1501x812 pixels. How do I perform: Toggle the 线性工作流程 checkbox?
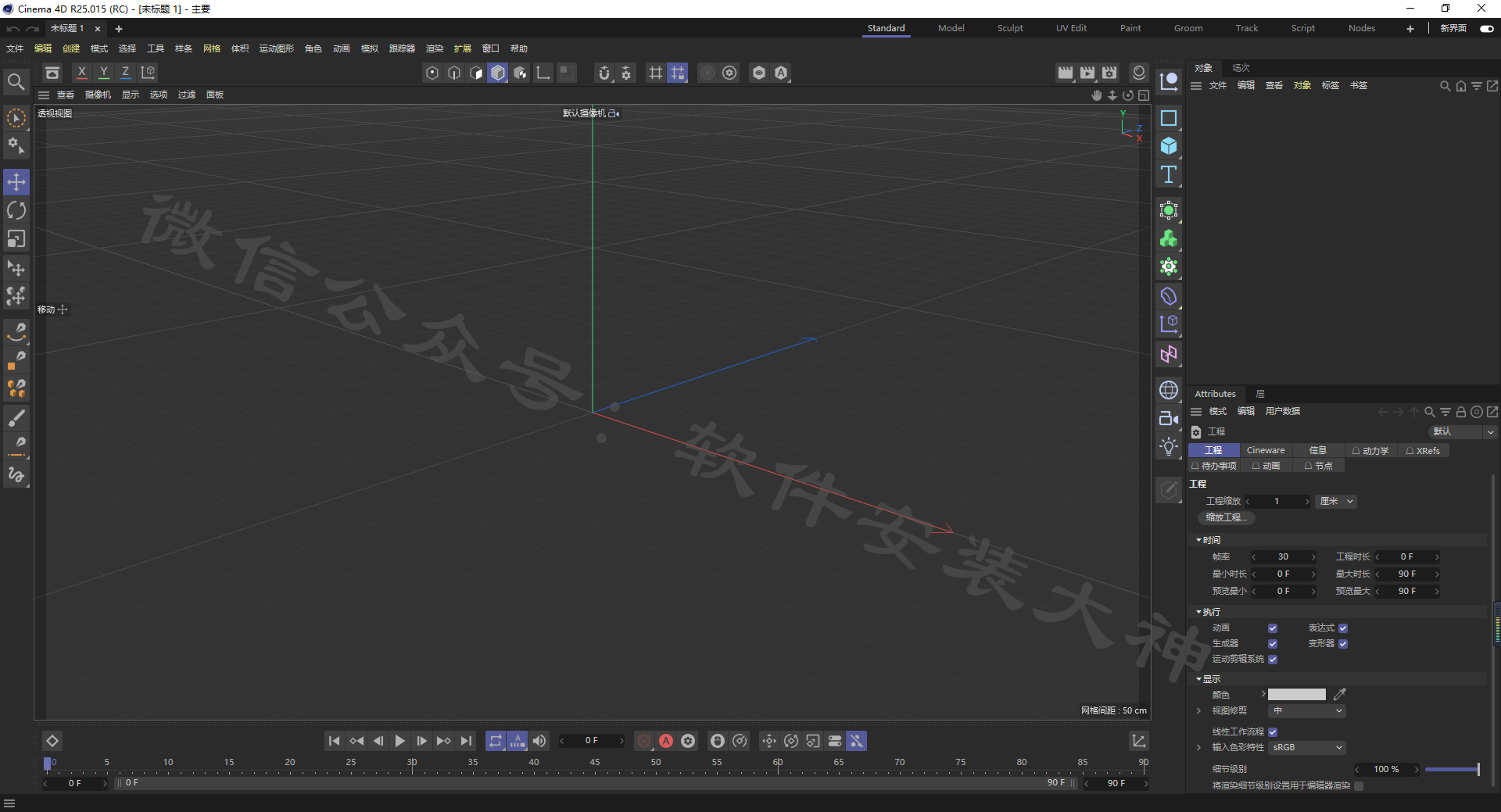point(1273,732)
